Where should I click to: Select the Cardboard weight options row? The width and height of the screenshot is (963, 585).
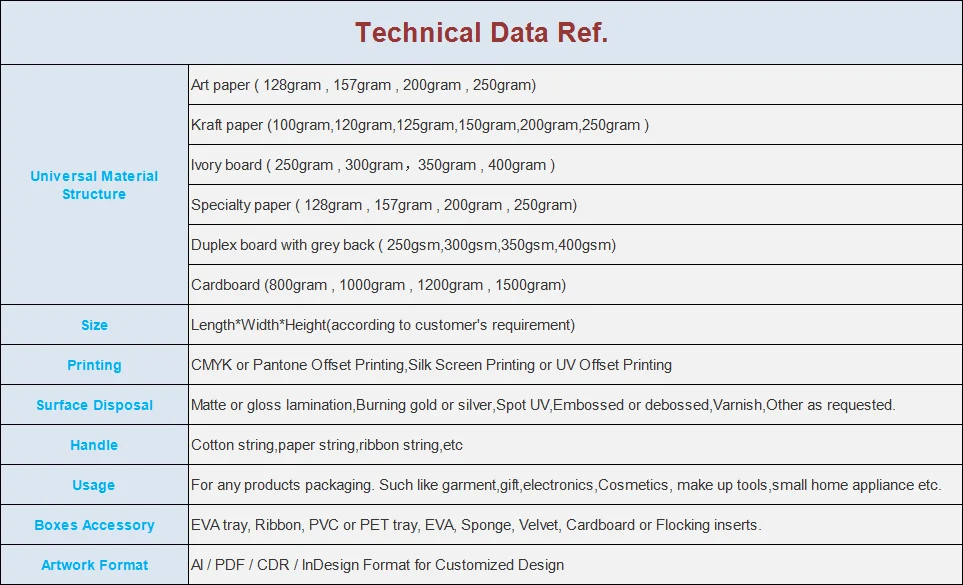pyautogui.click(x=575, y=285)
